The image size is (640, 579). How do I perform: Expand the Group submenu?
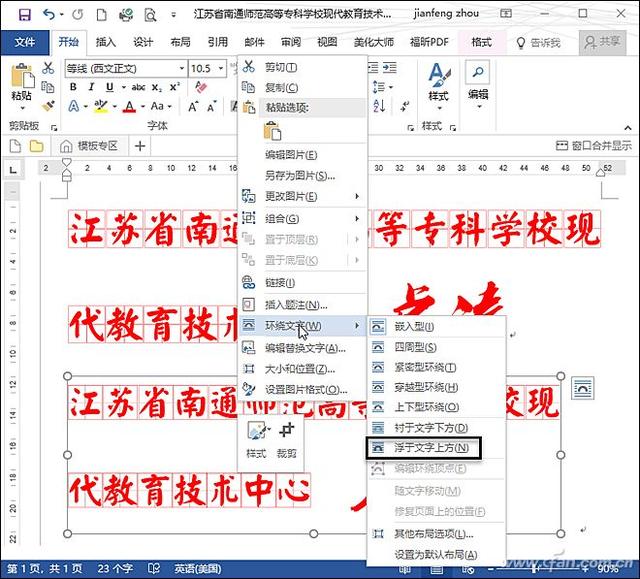point(303,219)
